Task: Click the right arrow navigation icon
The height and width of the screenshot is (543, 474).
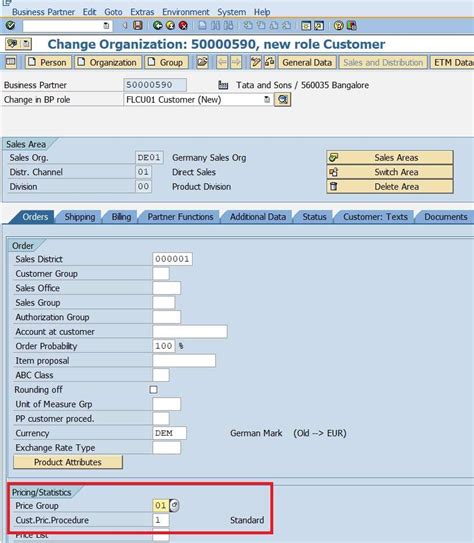Action: (x=236, y=62)
